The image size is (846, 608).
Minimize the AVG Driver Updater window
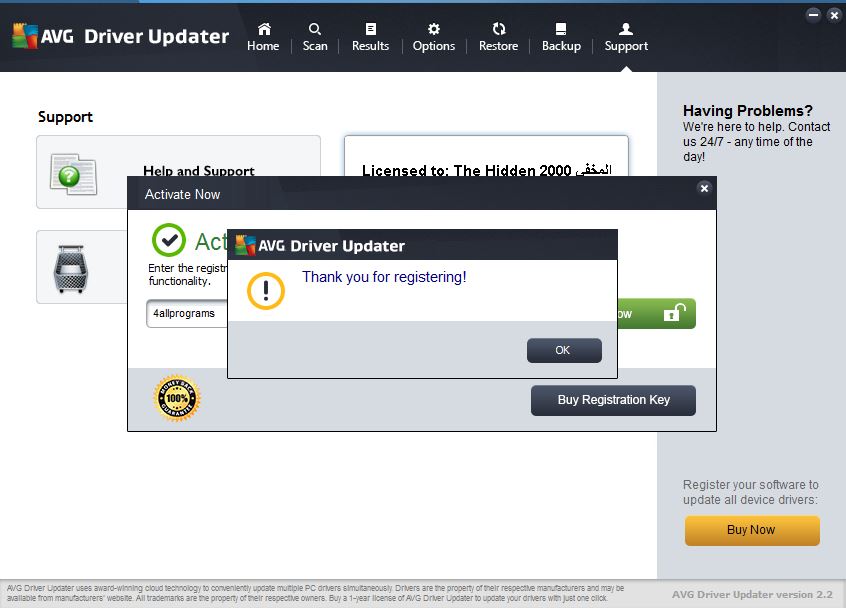813,15
